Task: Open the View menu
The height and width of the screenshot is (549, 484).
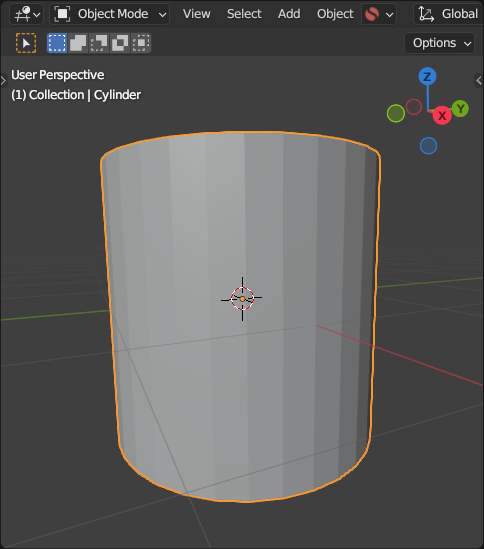Action: (196, 14)
